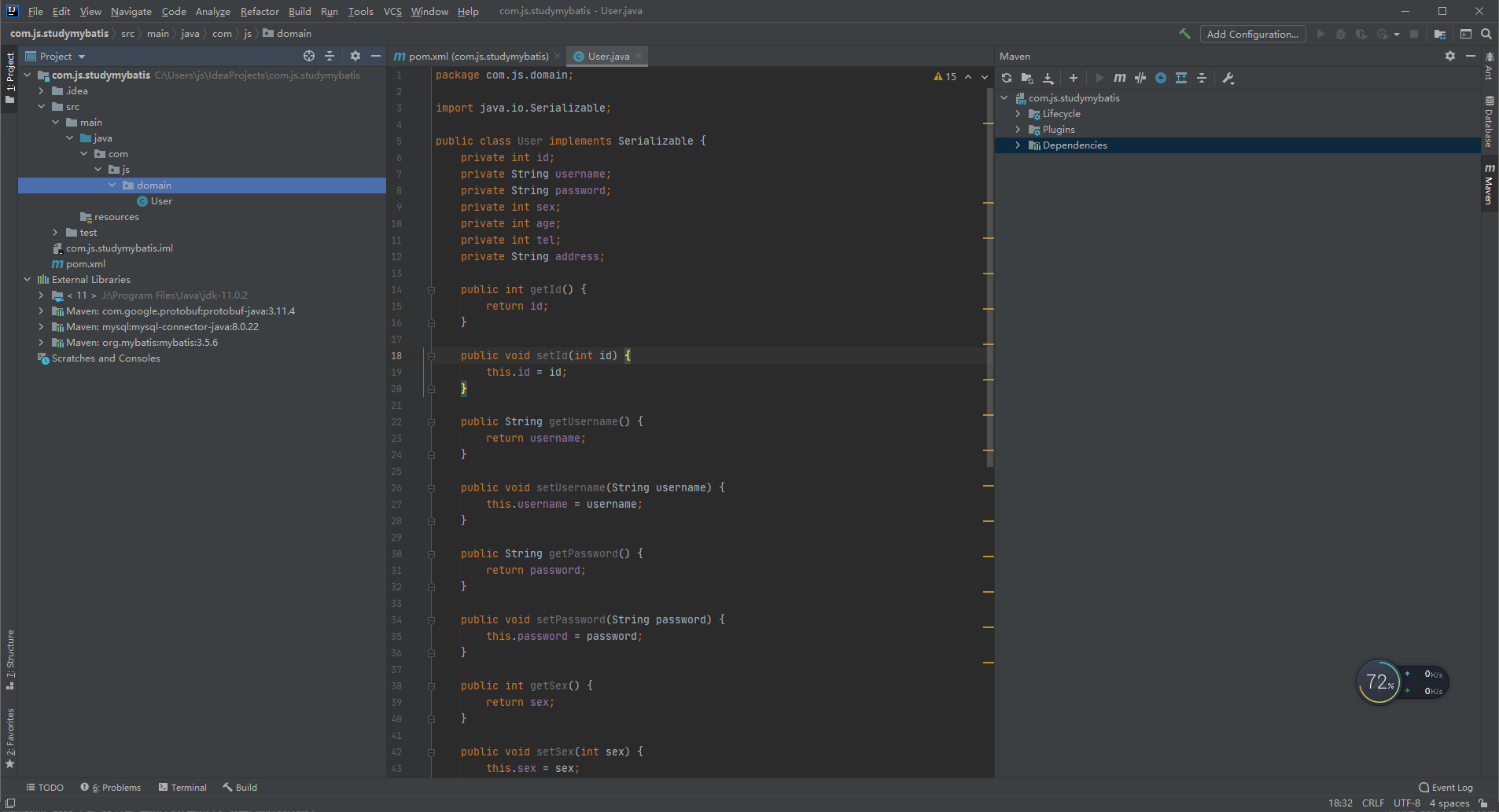Open the Ant tool window
Viewport: 1499px width, 812px height.
pos(1490,66)
